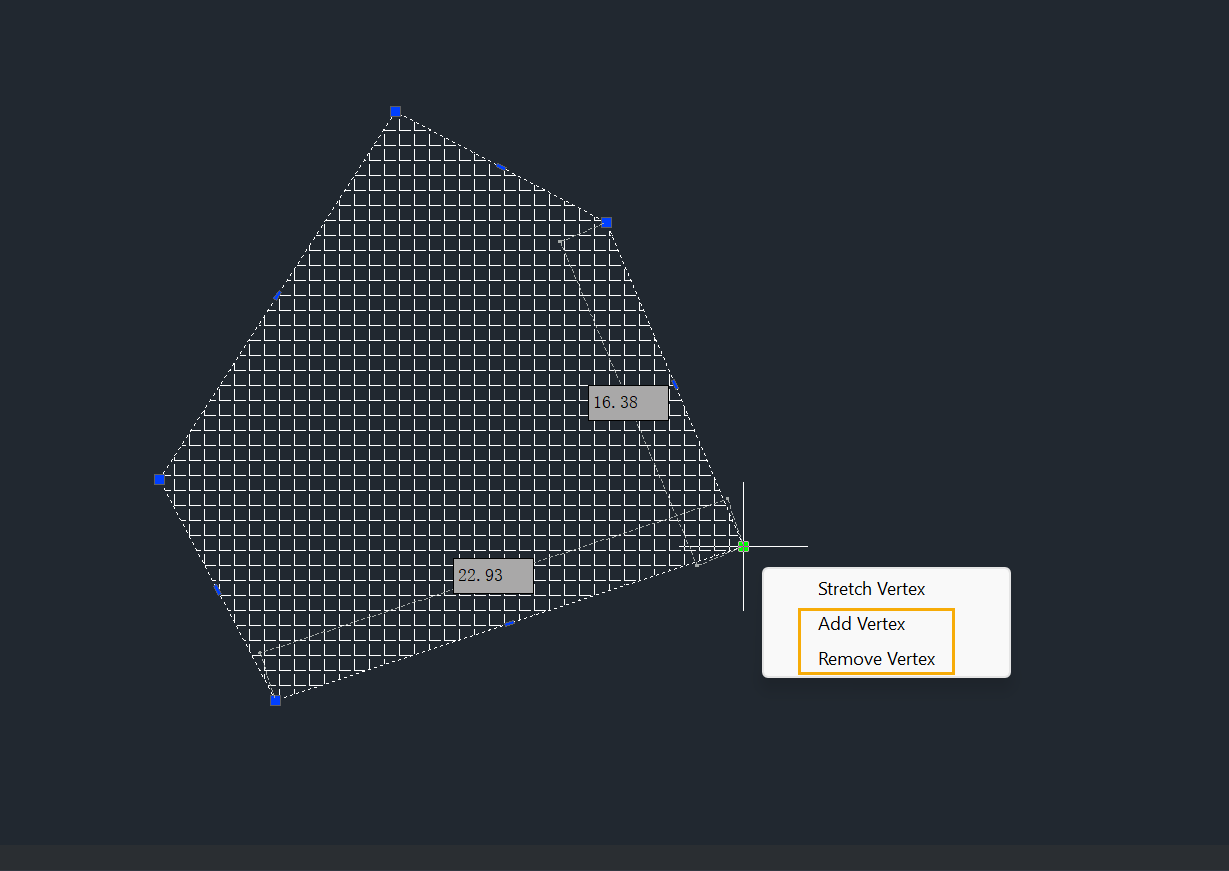Click the 16.38 dimension input box

tap(628, 403)
